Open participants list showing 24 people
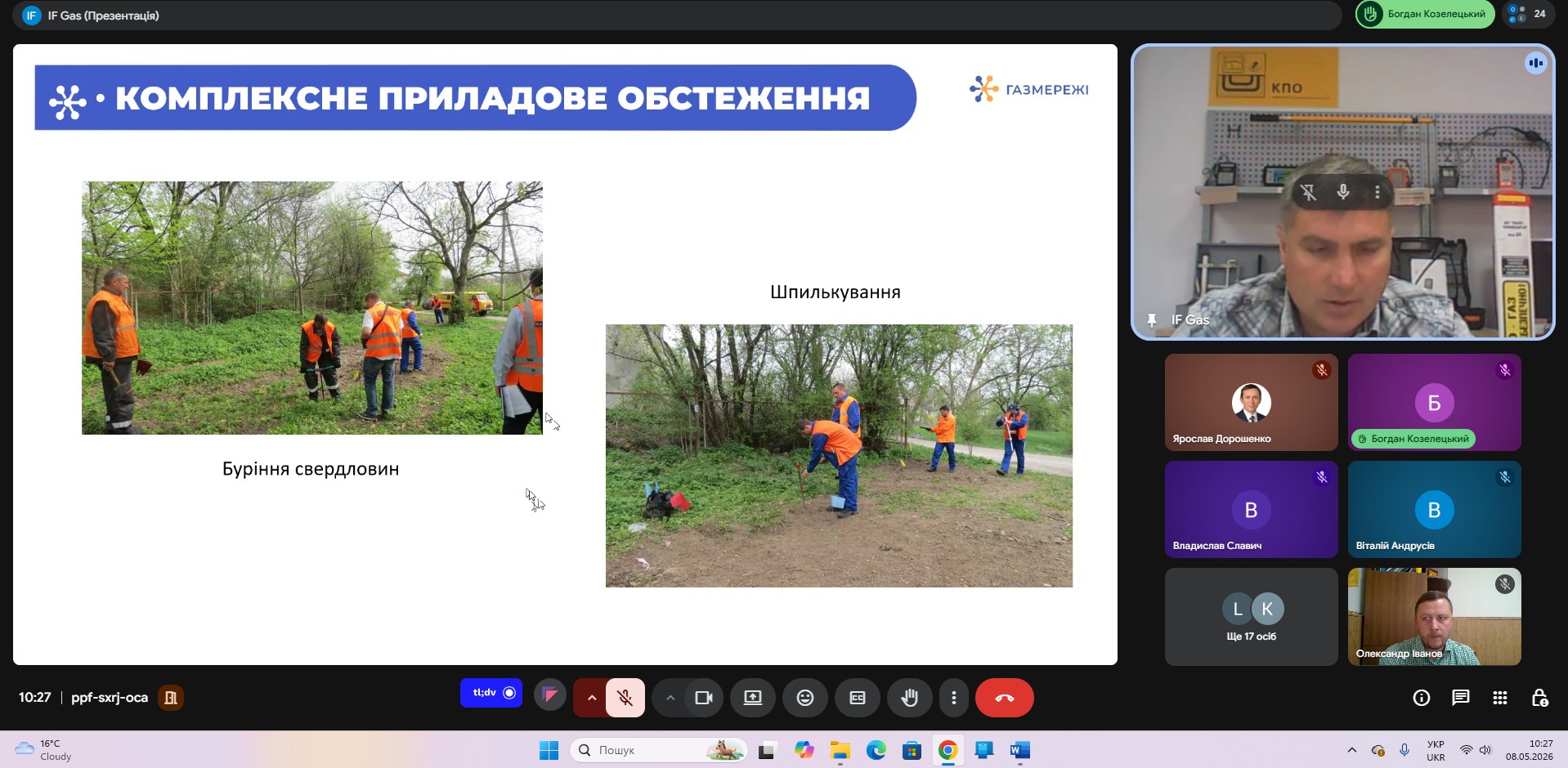This screenshot has height=768, width=1568. [x=1529, y=14]
